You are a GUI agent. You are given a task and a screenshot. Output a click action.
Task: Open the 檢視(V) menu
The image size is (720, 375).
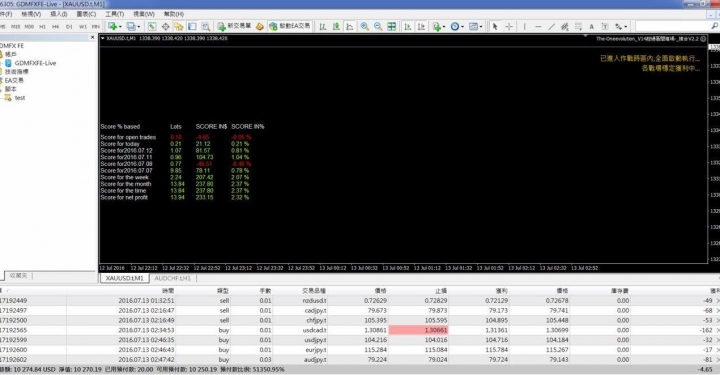click(31, 14)
